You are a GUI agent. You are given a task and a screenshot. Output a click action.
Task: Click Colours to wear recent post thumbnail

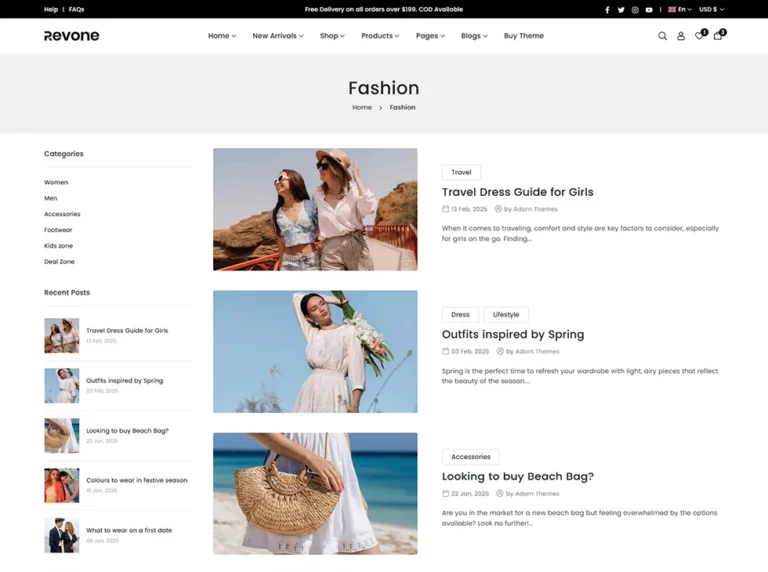62,485
